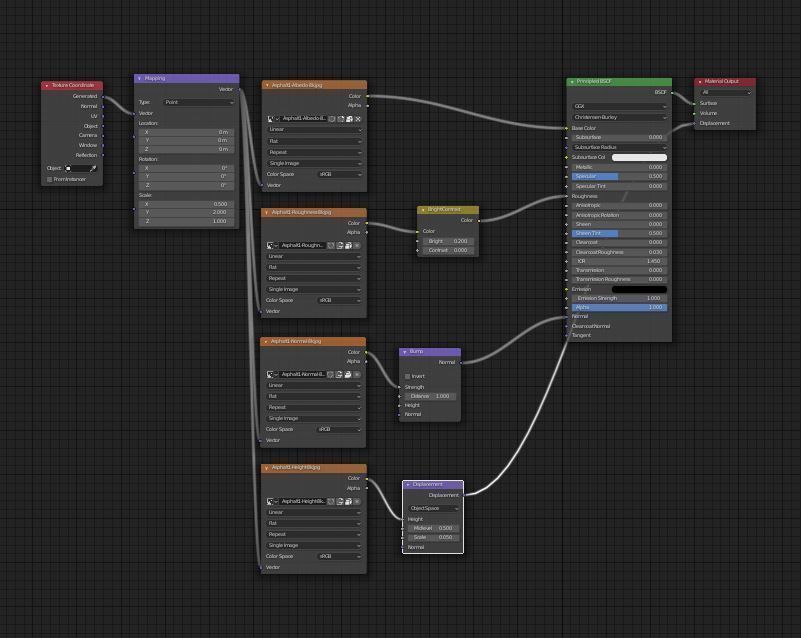Open Repeat extension dropdown in Normal node
Viewport: 801px width, 638px height.
[x=314, y=408]
